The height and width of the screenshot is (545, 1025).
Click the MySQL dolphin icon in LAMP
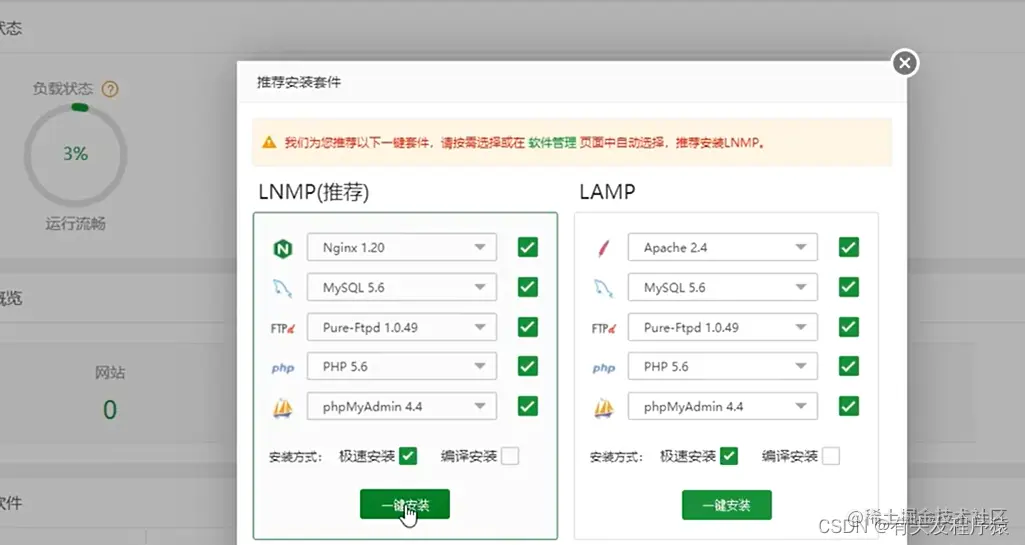click(x=603, y=288)
